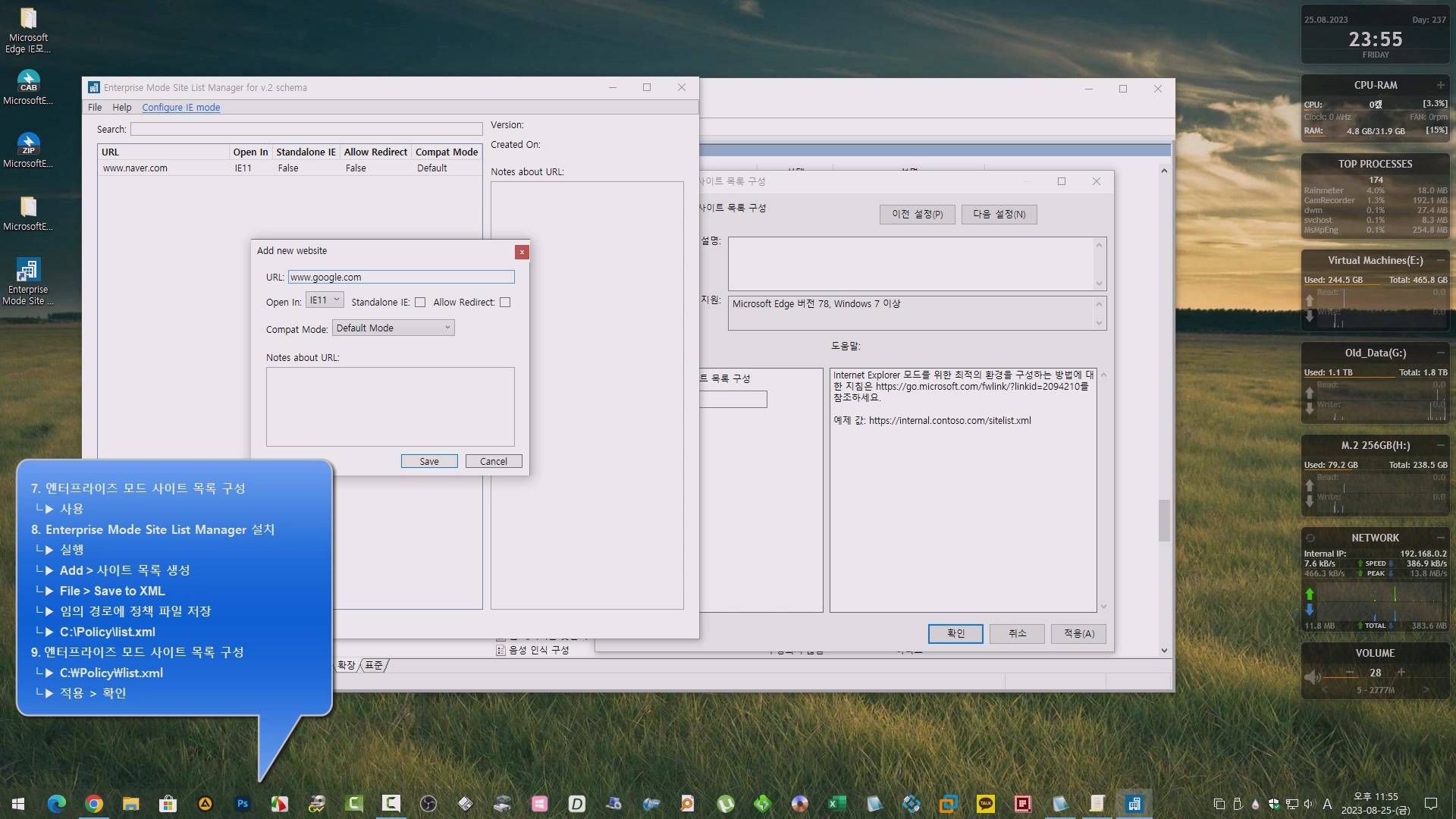Focus the Search field in Site List Manager

(306, 129)
